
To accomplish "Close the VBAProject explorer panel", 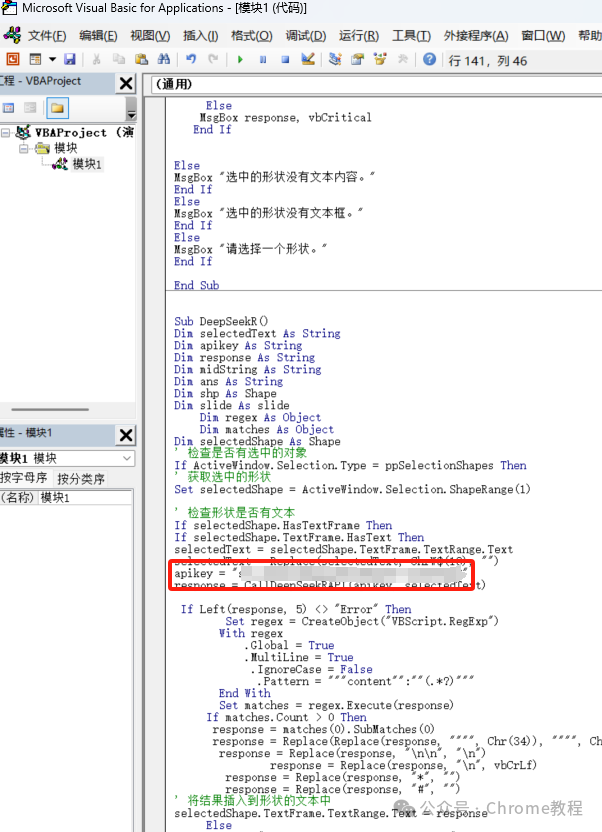I will coord(126,83).
